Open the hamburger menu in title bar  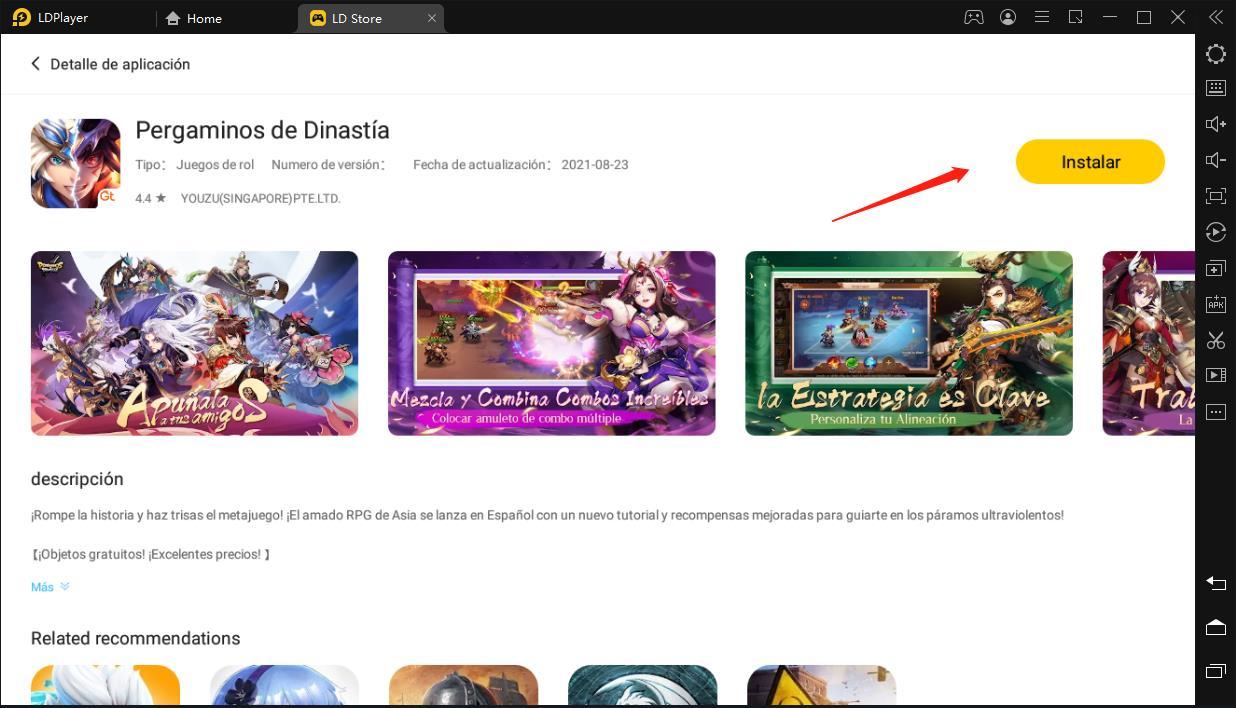[x=1042, y=17]
